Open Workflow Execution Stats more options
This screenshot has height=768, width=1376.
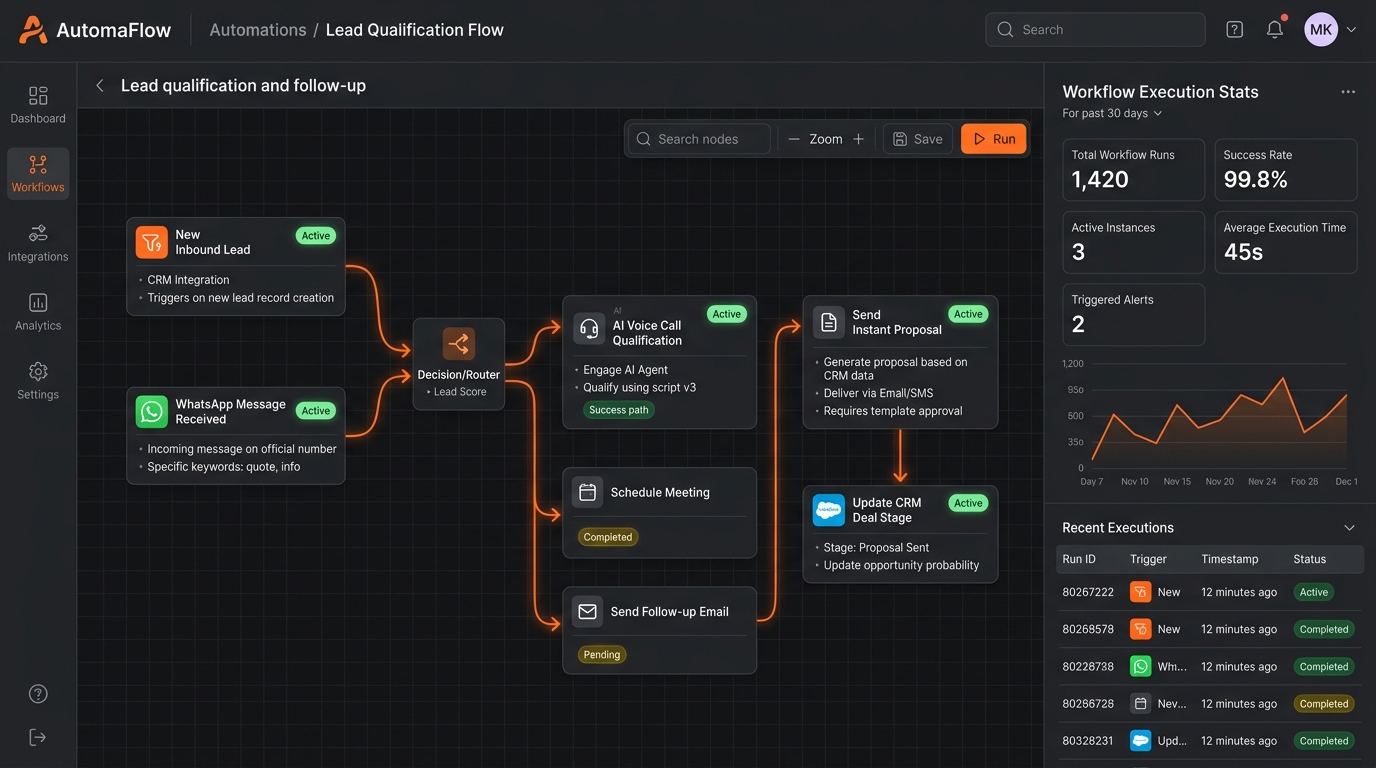pyautogui.click(x=1348, y=92)
